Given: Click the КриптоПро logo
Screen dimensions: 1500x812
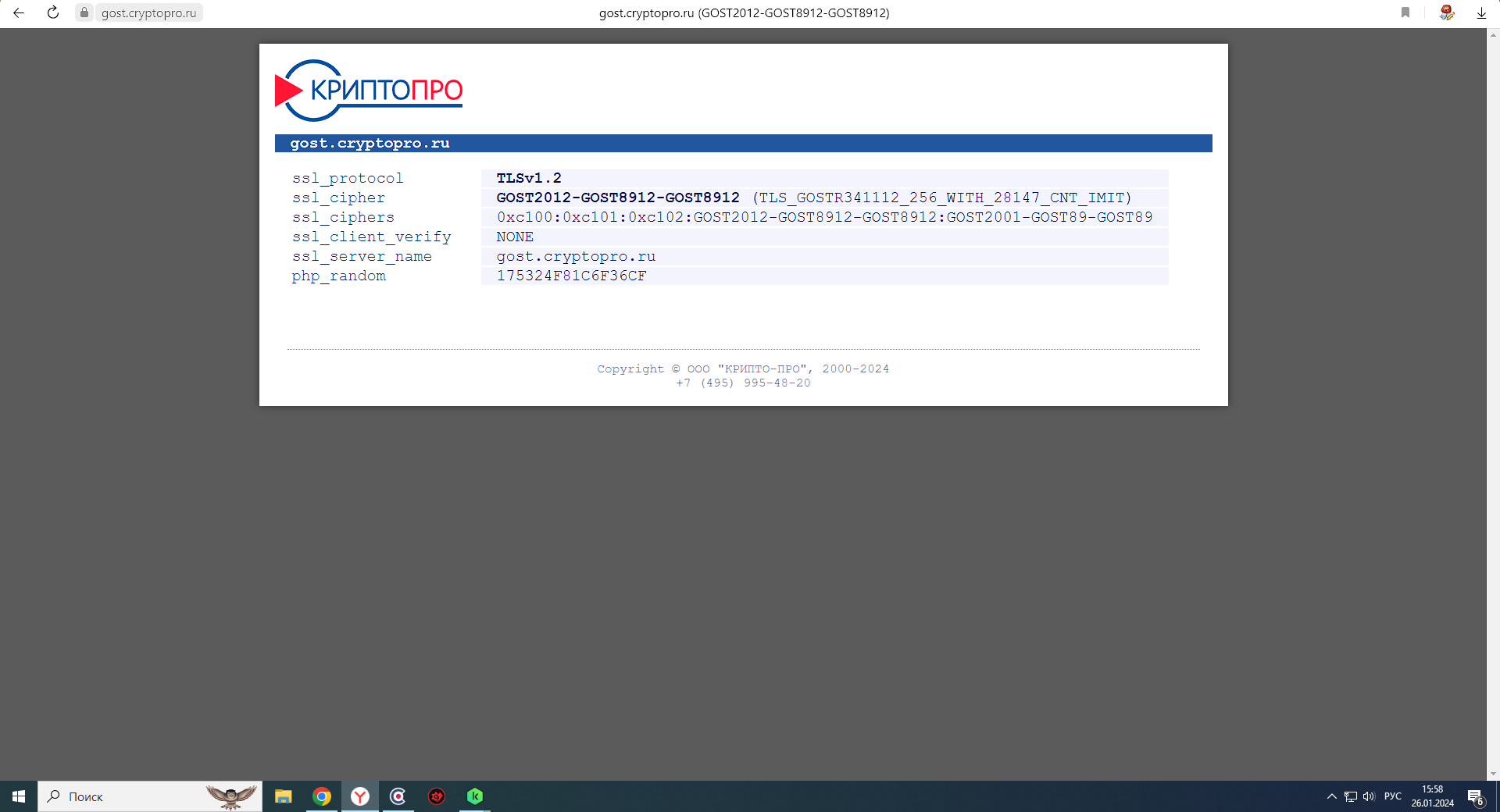Looking at the screenshot, I should [x=369, y=91].
